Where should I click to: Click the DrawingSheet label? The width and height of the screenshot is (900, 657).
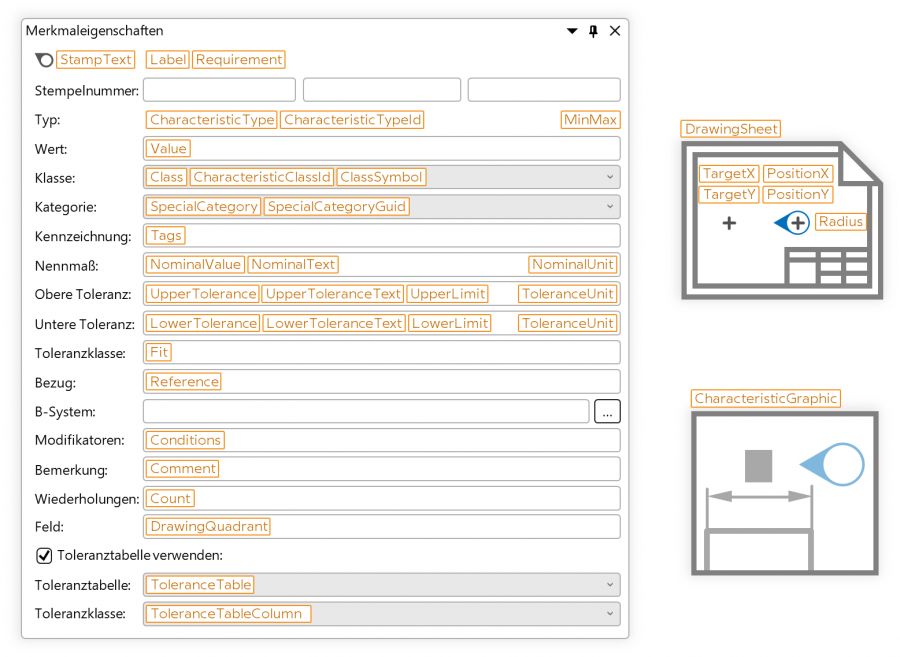(x=731, y=129)
